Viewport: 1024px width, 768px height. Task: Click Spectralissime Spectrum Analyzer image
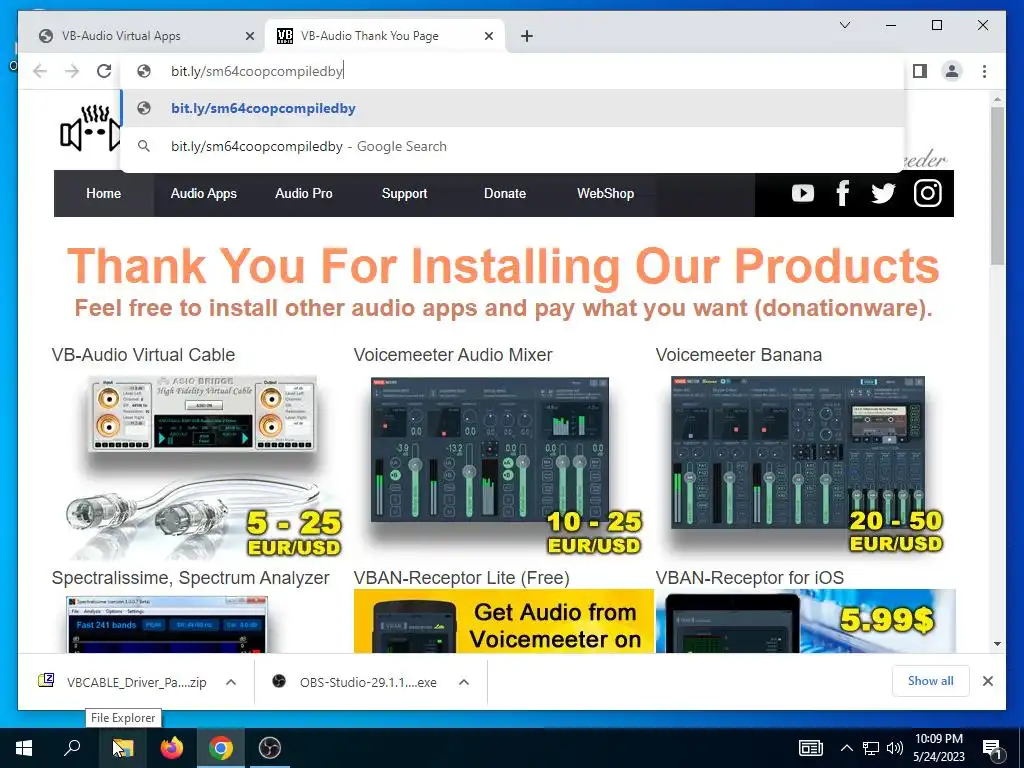[167, 624]
